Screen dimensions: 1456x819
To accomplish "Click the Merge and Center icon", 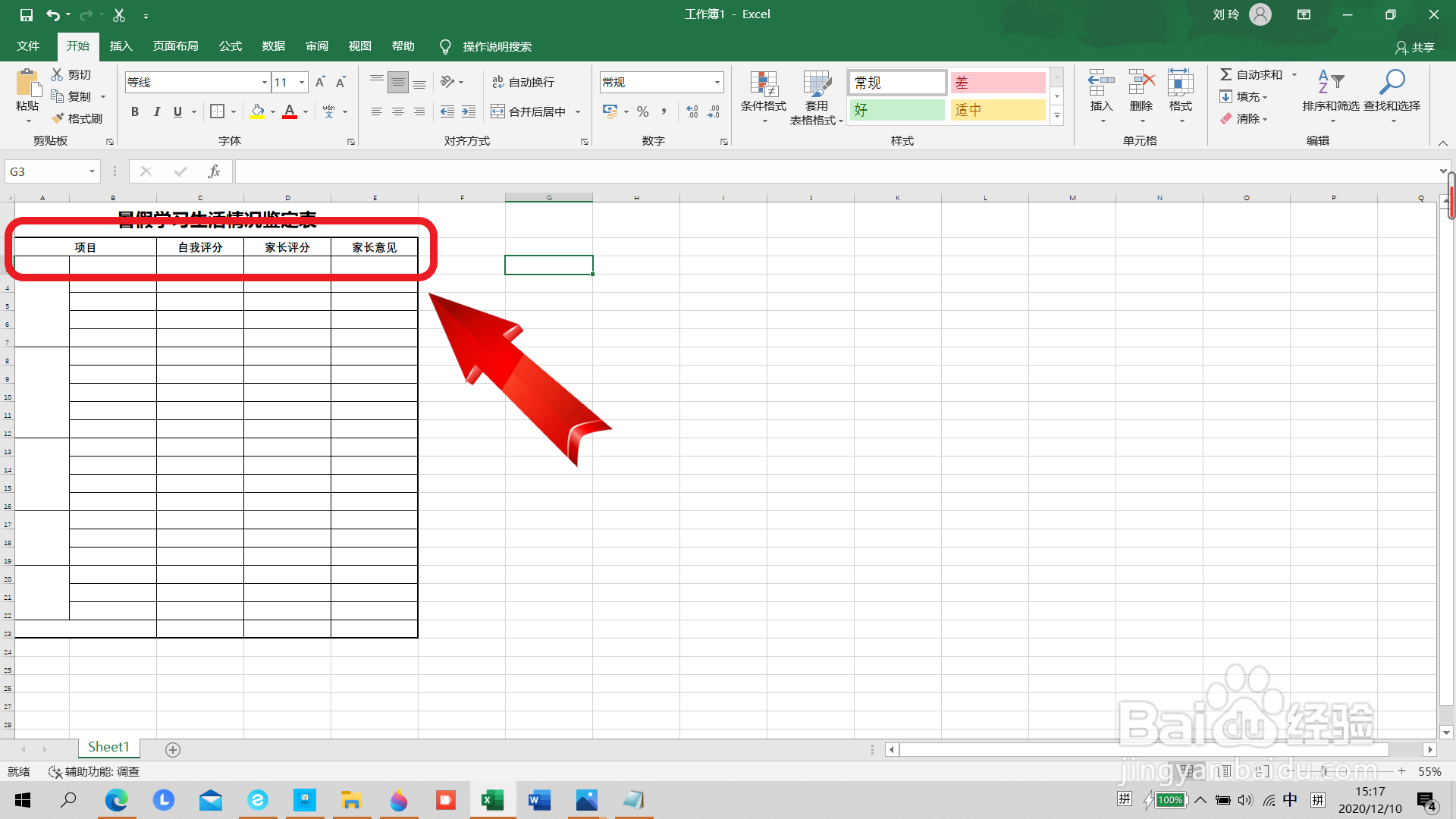I will click(x=498, y=111).
